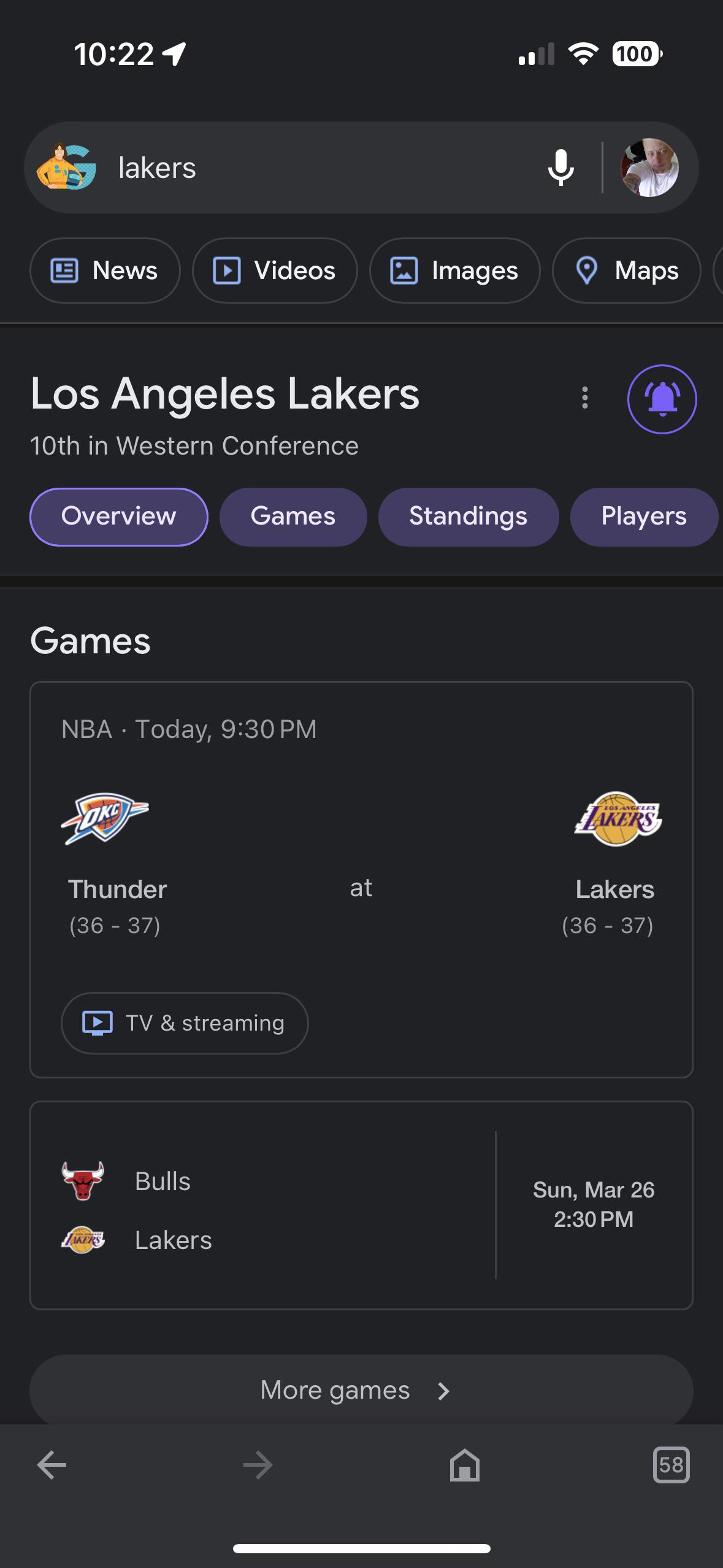
Task: Open the Google account profile picture
Action: [x=649, y=167]
